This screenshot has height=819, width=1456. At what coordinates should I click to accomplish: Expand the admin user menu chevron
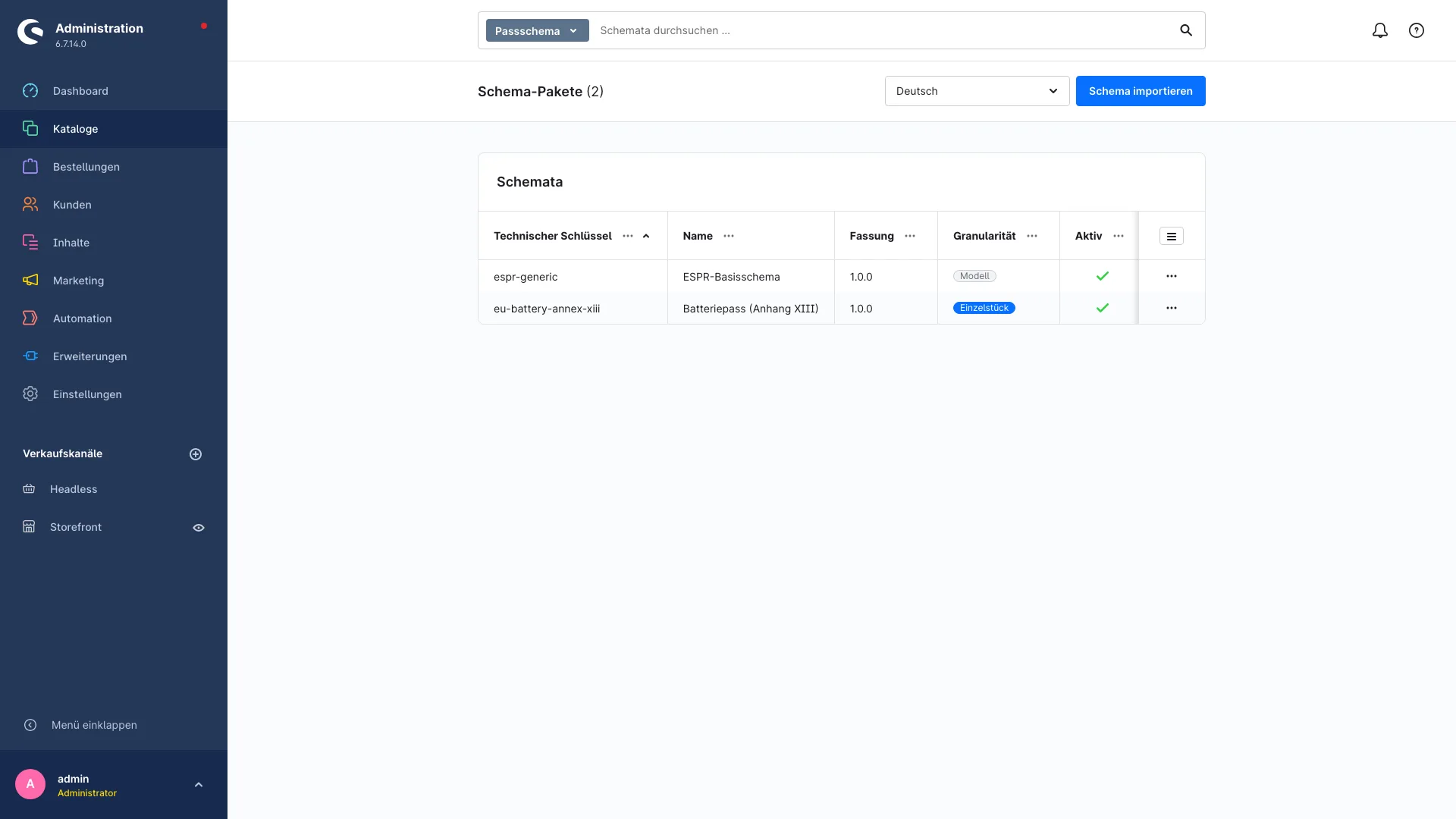coord(199,785)
